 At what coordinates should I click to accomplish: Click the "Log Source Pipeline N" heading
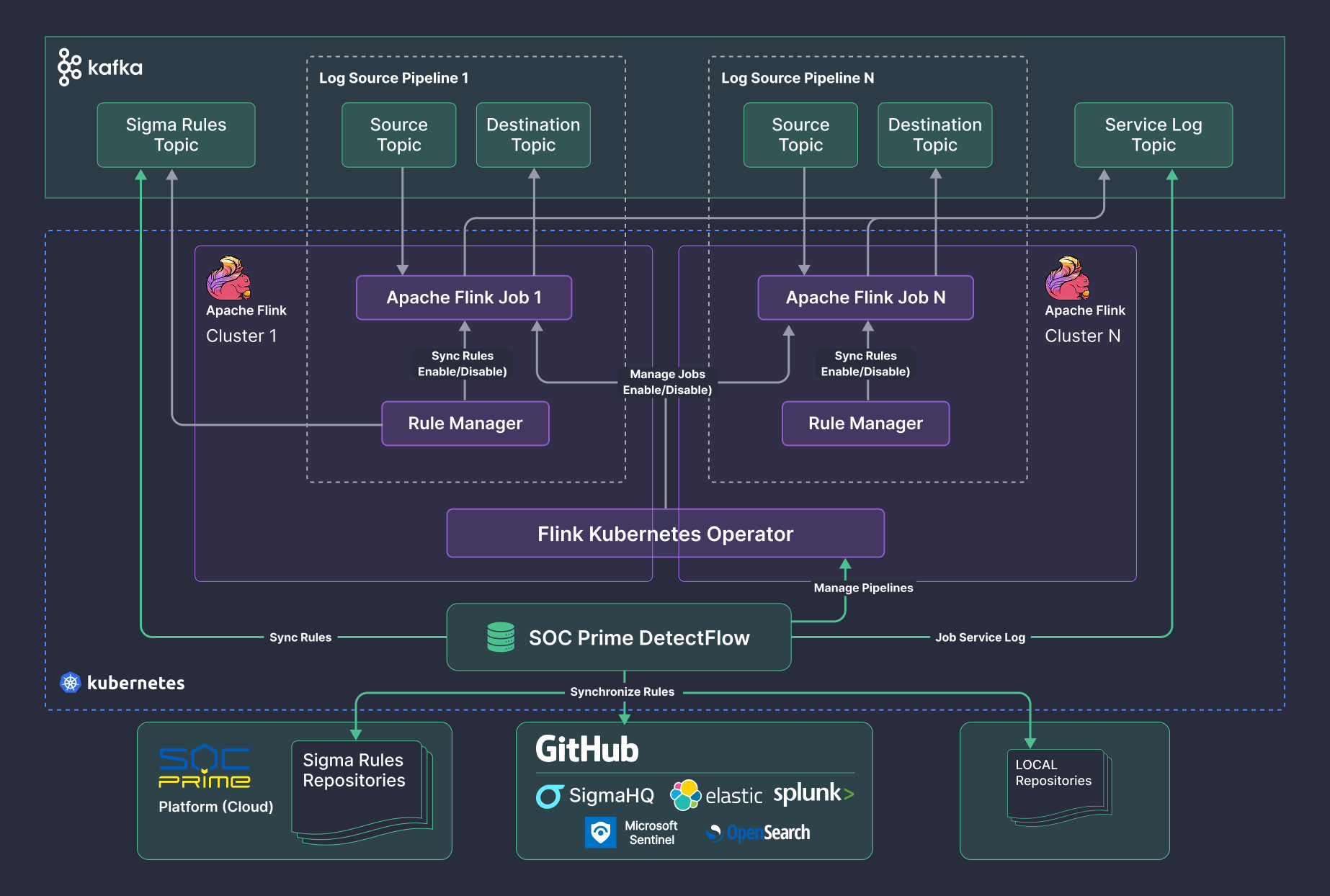(798, 78)
